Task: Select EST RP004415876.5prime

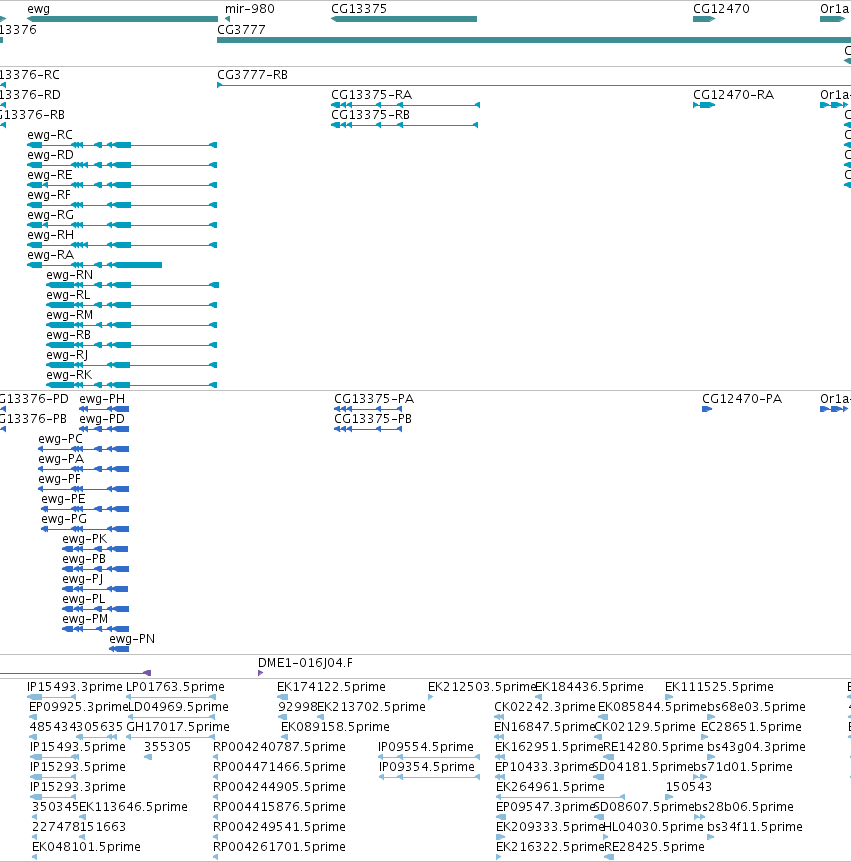Action: tap(215, 817)
